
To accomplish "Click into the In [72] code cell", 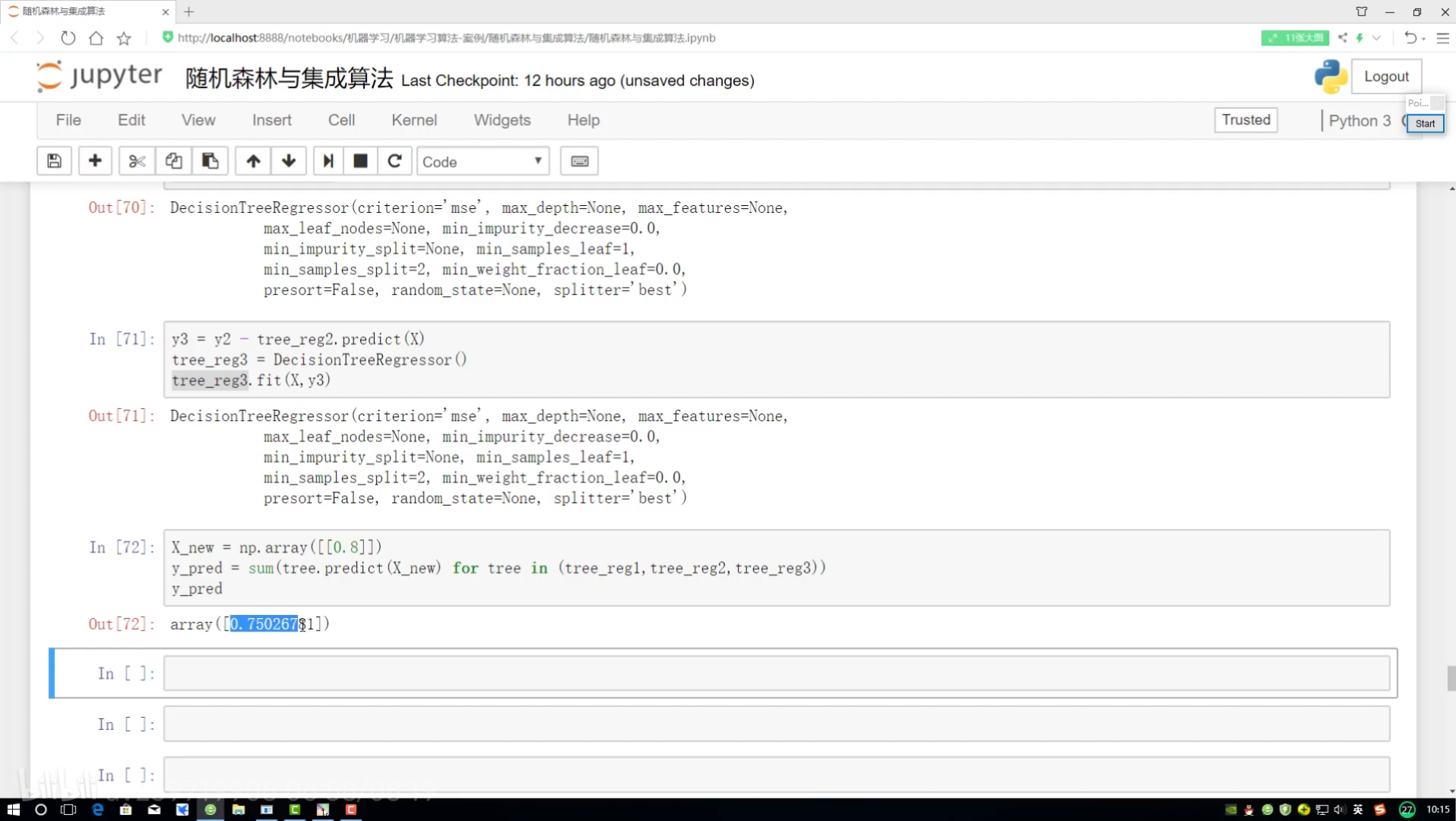I will point(777,568).
